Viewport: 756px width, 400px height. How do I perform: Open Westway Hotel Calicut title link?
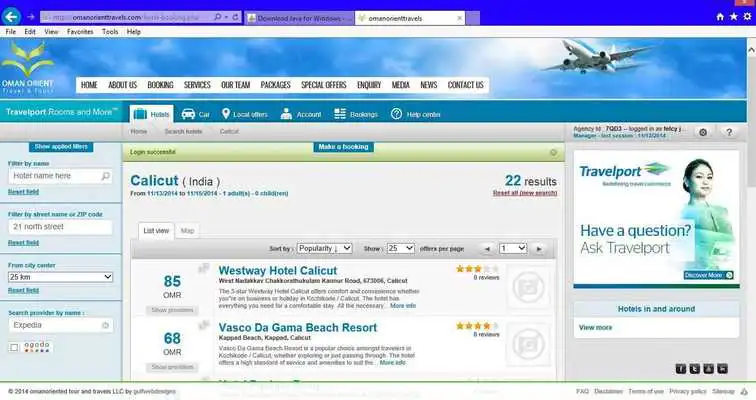click(278, 271)
